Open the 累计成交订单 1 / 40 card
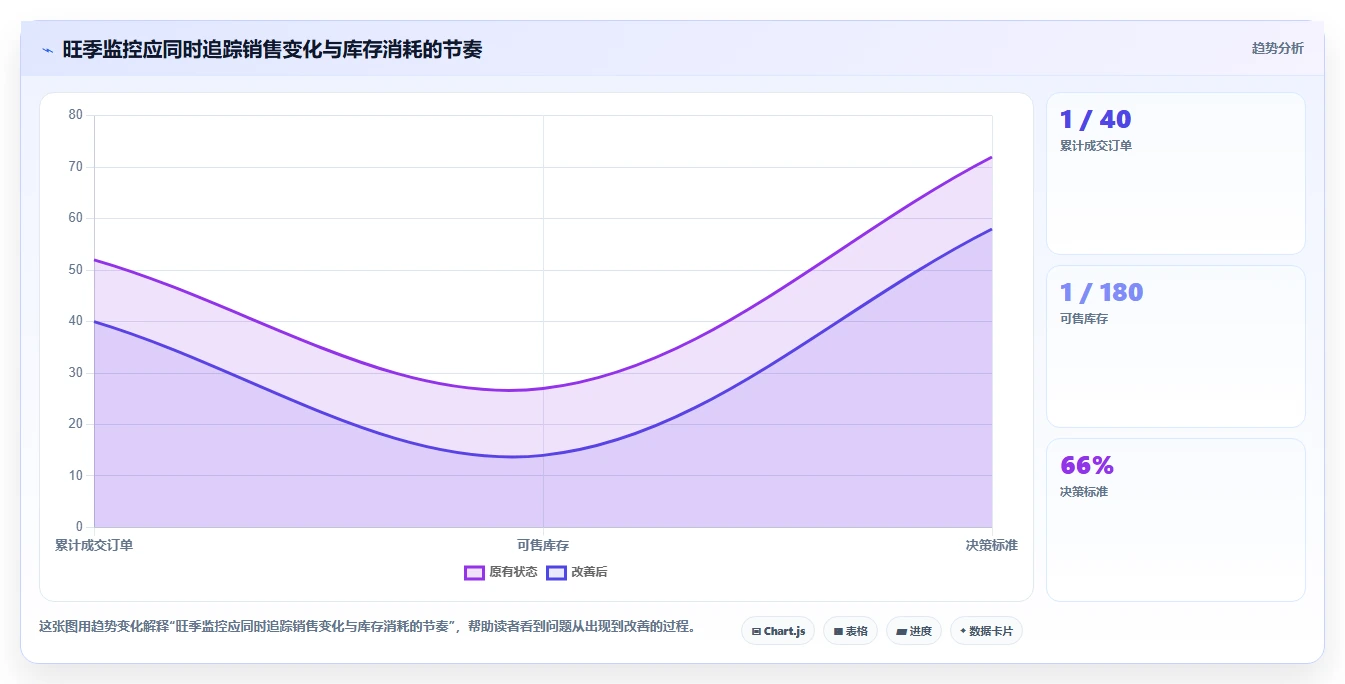 tap(1176, 174)
